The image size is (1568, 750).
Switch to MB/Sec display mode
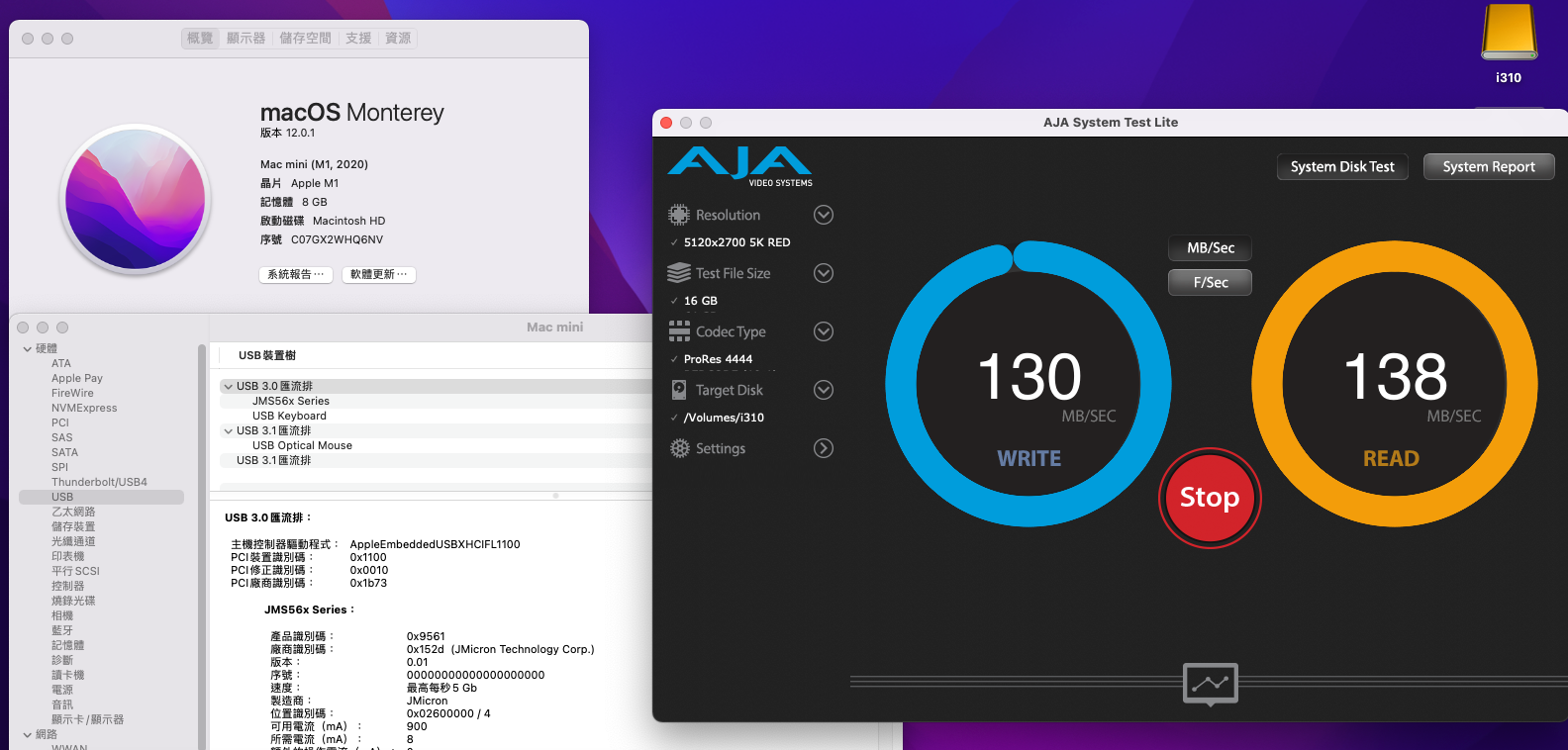tap(1211, 247)
